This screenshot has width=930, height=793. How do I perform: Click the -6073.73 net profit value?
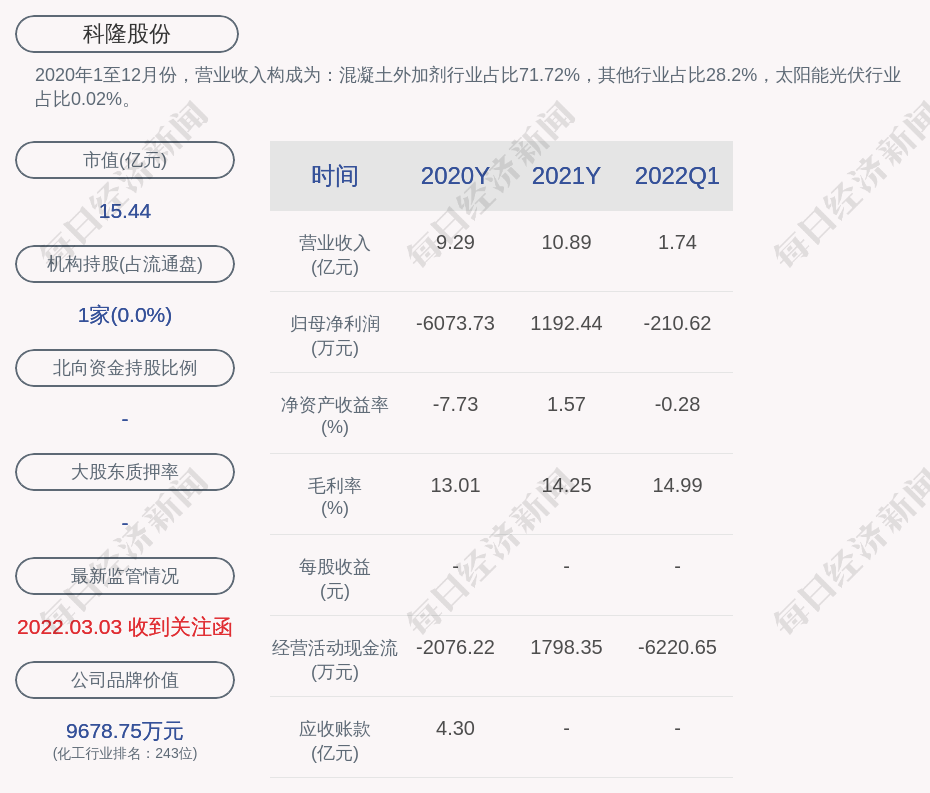pos(455,323)
